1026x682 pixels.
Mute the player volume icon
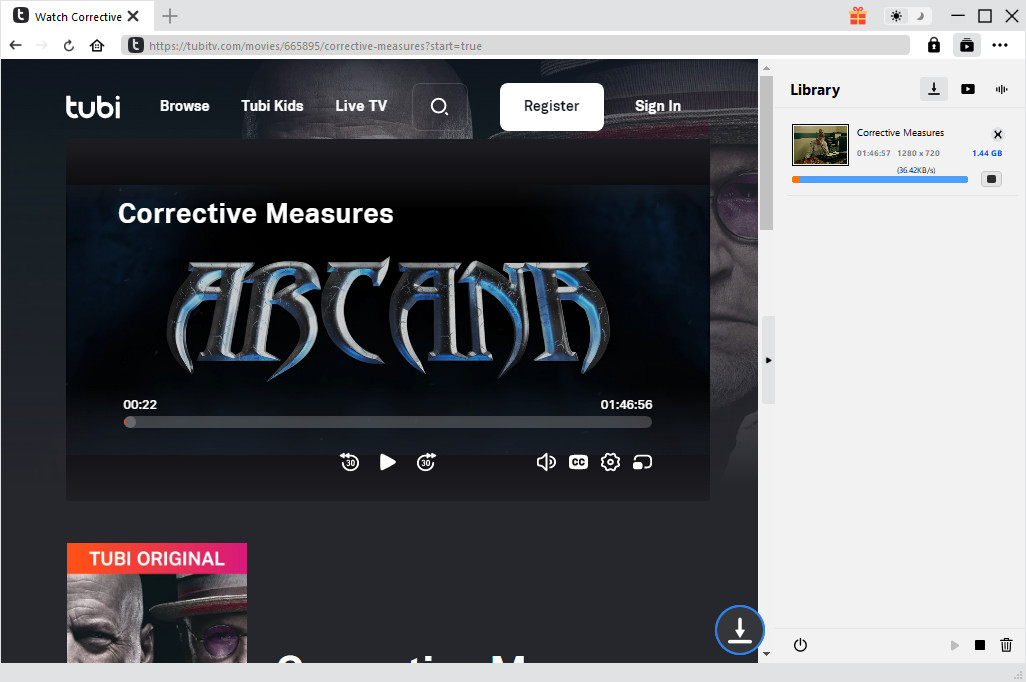point(546,462)
